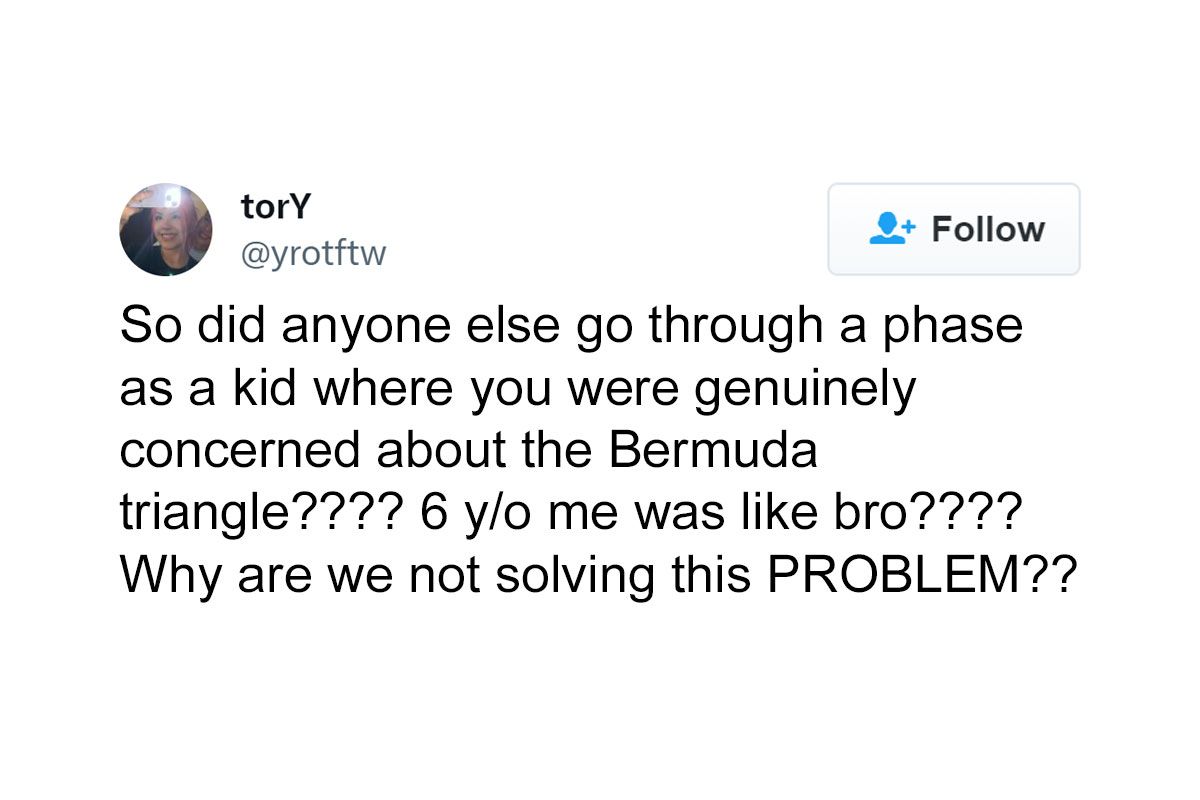Click the @yrotftw handle
This screenshot has height=800, width=1200.
point(312,255)
